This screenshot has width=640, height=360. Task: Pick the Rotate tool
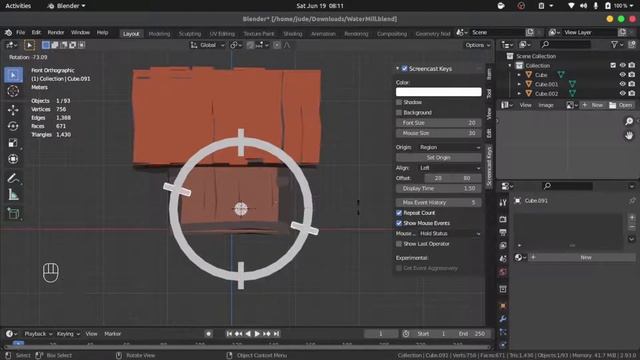coord(13,126)
